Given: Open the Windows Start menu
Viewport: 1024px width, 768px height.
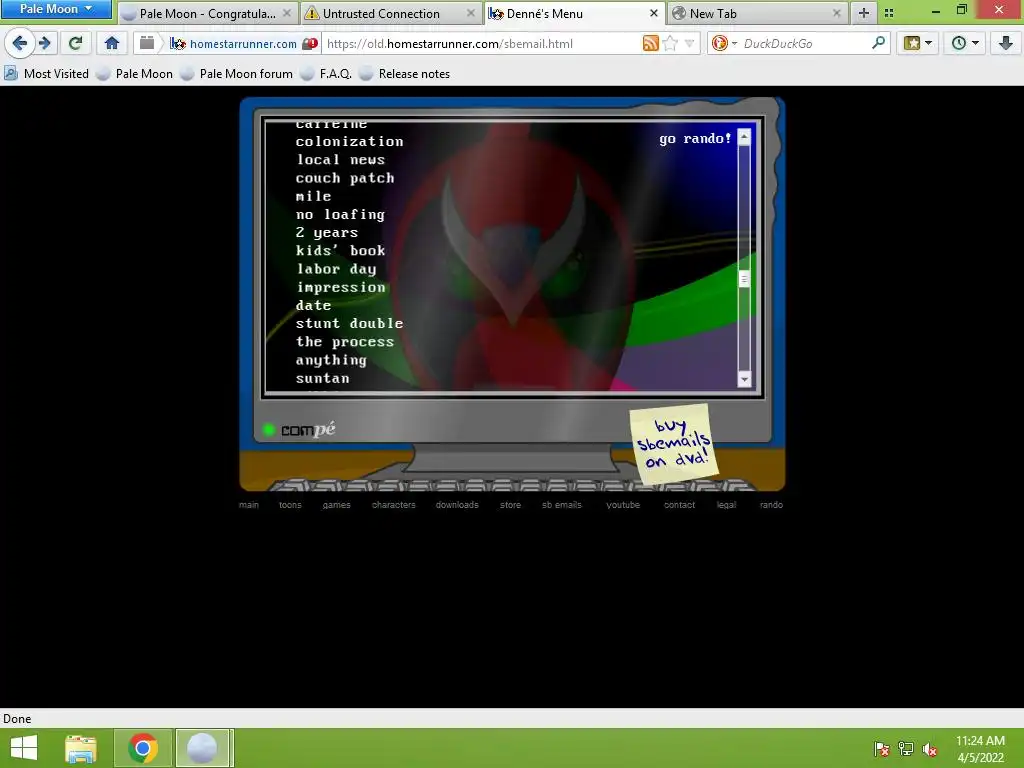Looking at the screenshot, I should tap(24, 748).
